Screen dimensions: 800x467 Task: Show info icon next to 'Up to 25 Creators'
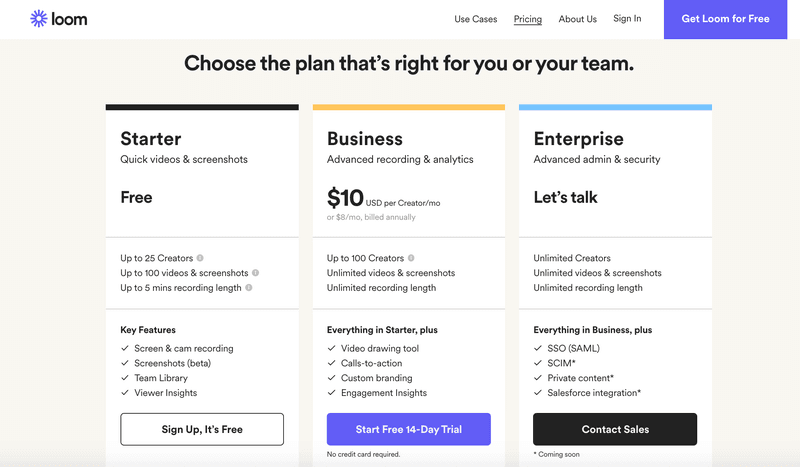(x=200, y=258)
